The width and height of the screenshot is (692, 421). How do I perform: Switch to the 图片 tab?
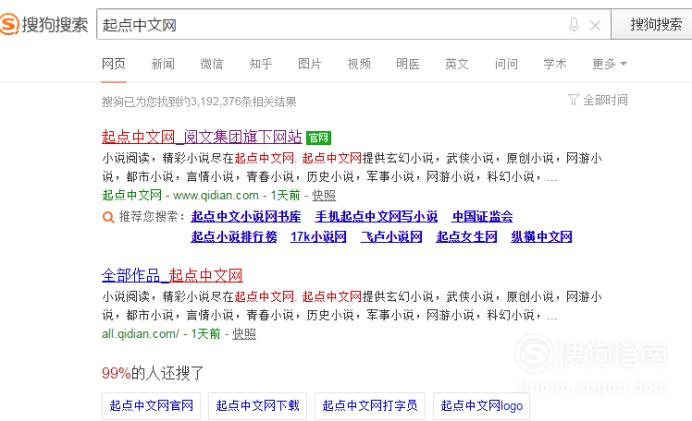(309, 64)
